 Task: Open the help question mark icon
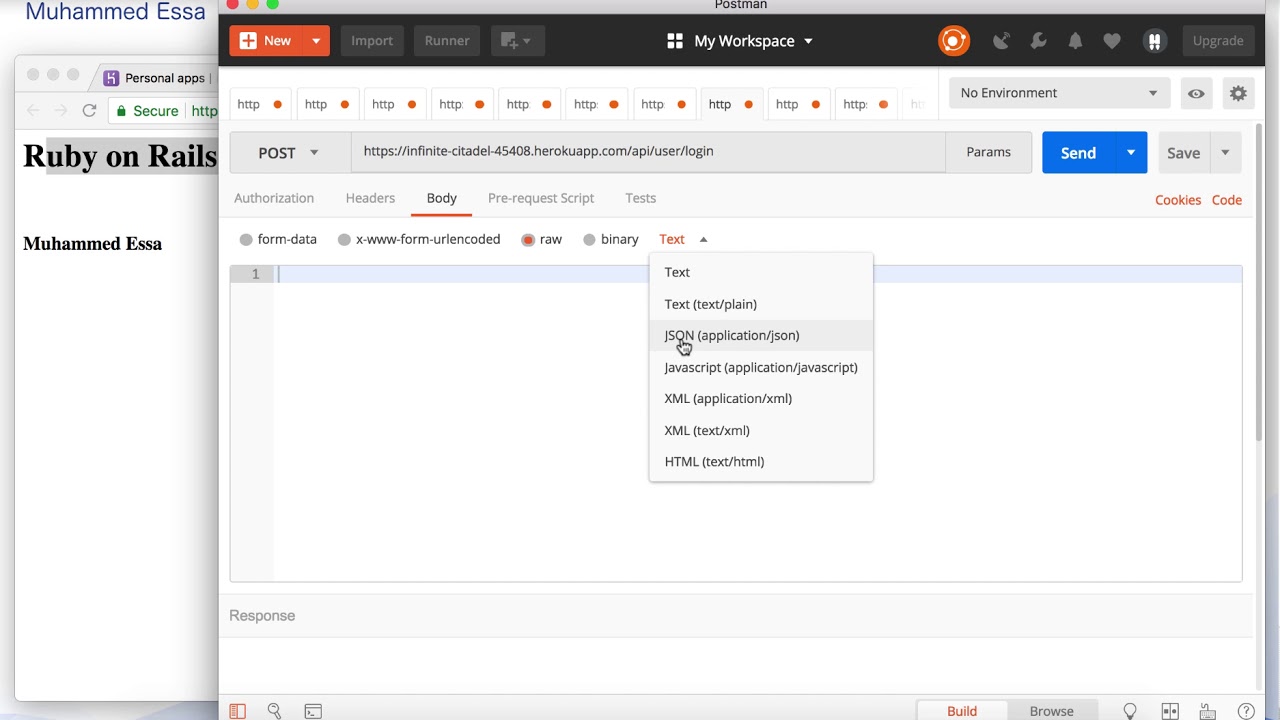coord(1246,711)
